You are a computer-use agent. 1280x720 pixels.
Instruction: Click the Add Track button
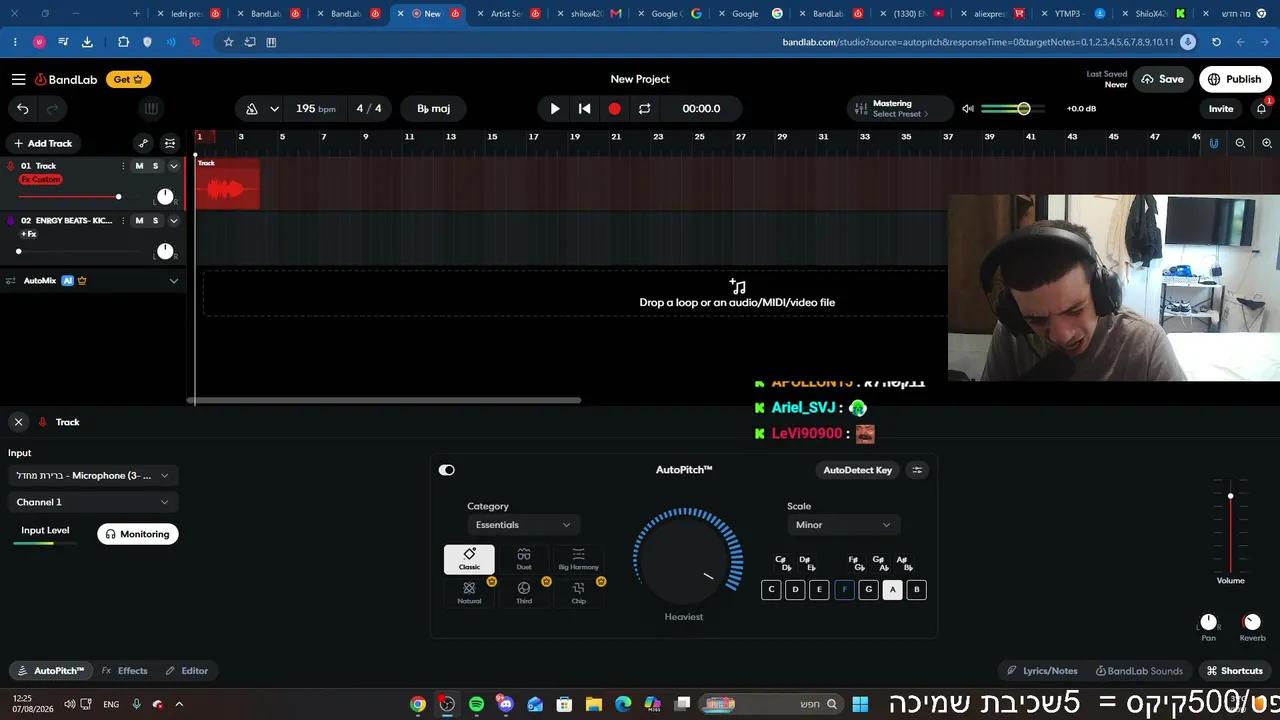click(43, 143)
